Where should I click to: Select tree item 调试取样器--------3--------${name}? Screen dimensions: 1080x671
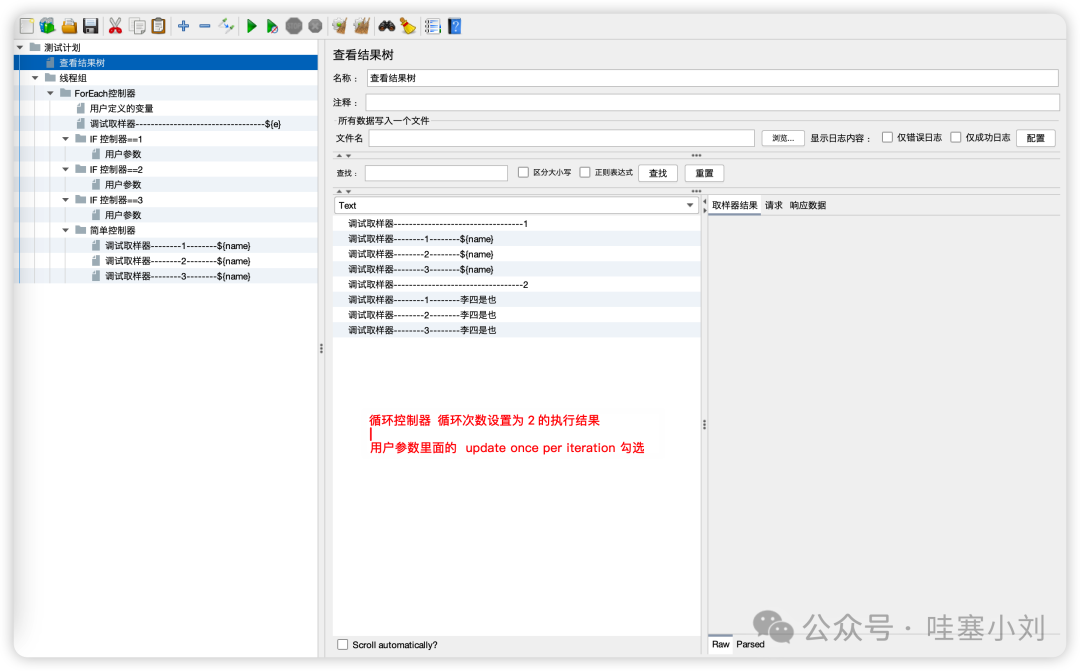click(178, 276)
